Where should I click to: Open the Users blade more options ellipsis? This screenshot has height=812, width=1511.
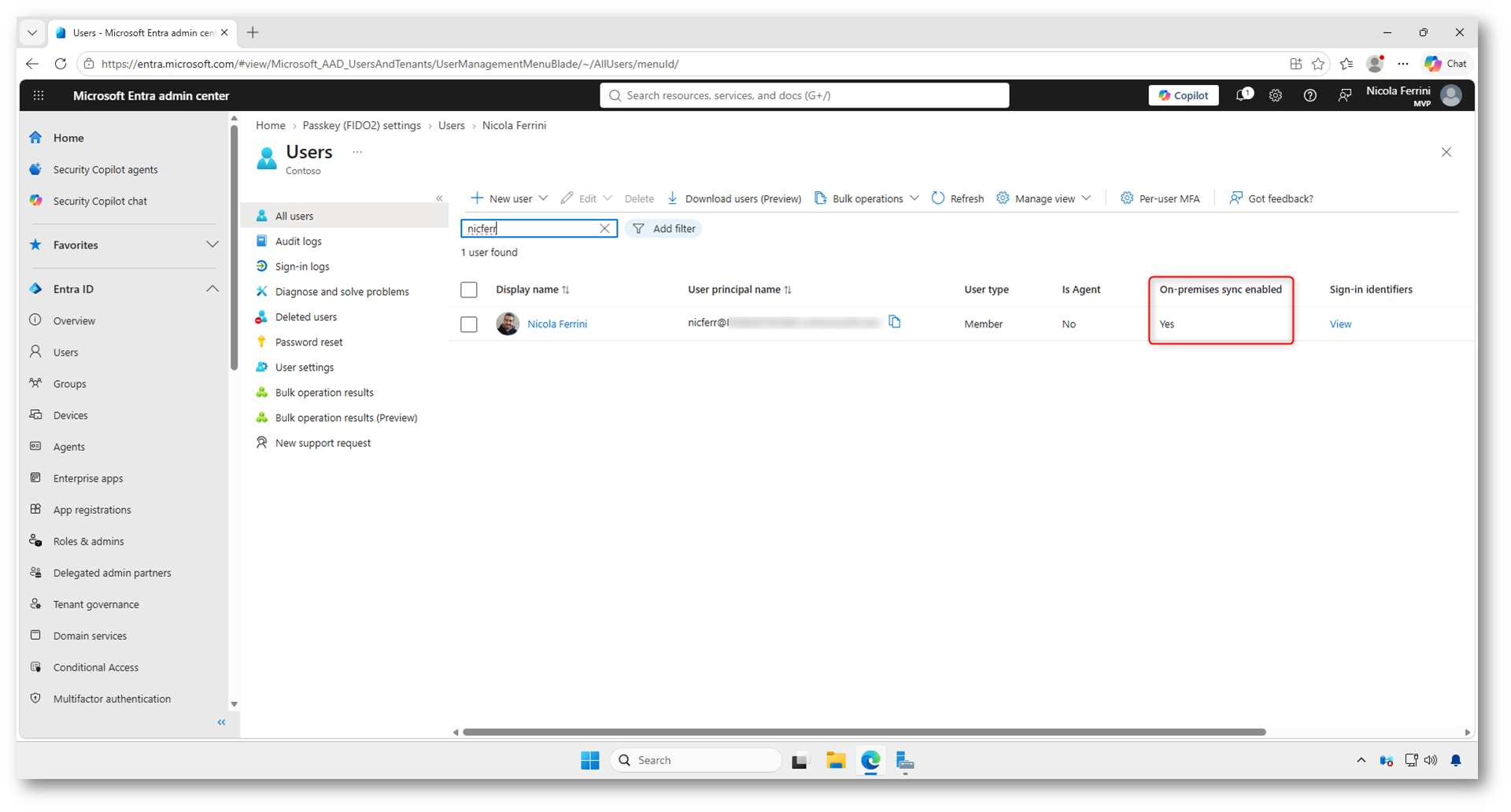click(357, 152)
